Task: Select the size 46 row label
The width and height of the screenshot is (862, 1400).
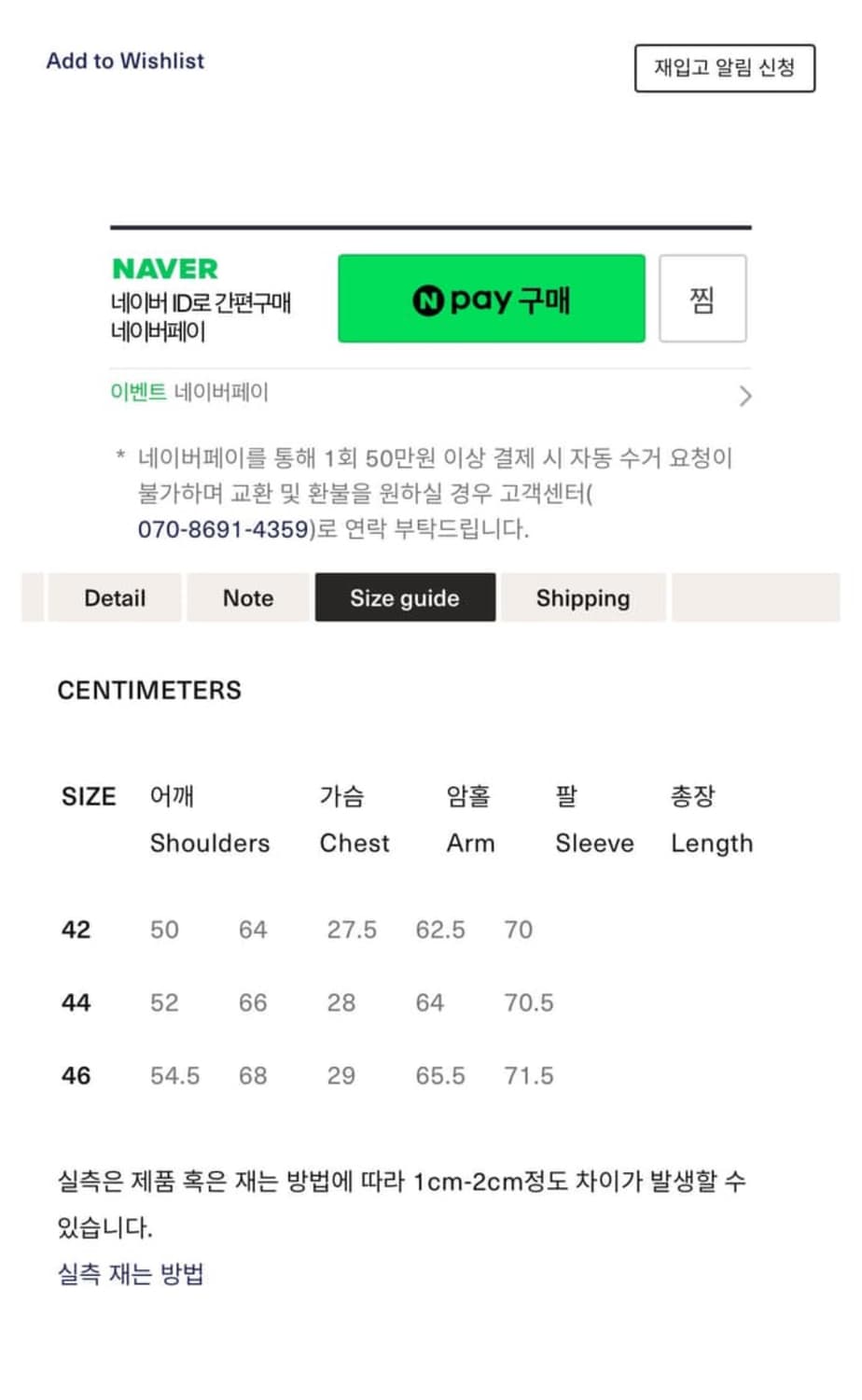Action: 76,1075
